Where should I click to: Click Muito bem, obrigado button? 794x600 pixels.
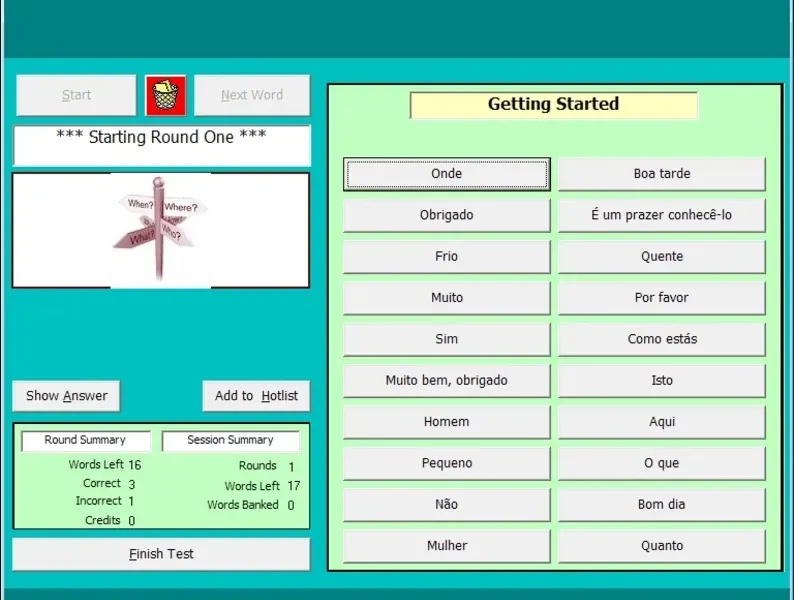[x=447, y=381]
